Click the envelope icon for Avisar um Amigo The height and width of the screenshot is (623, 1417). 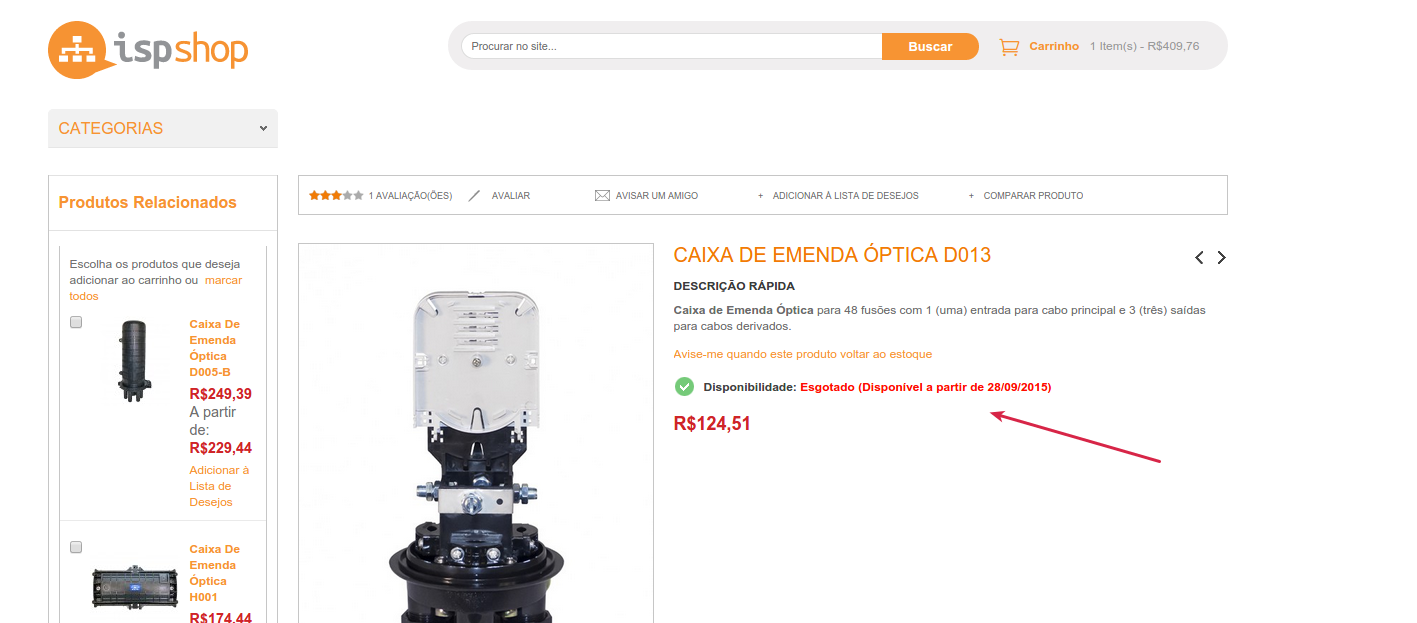pyautogui.click(x=602, y=196)
